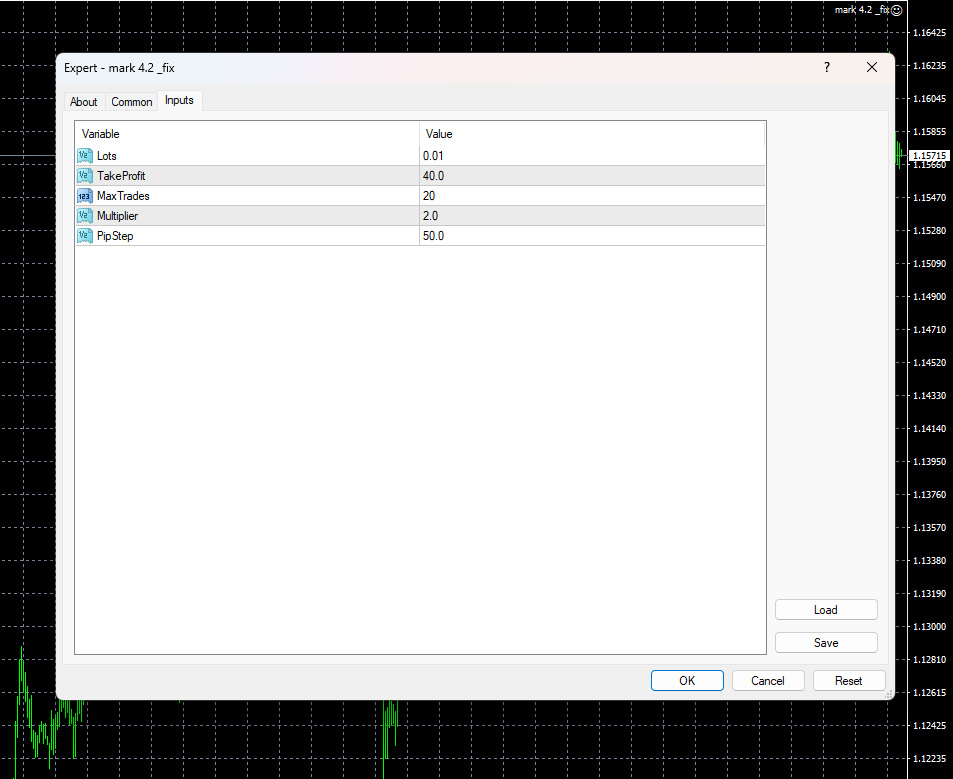Click the 'mark 4.2 _fix' chart label
The width and height of the screenshot is (953, 779).
pos(862,10)
